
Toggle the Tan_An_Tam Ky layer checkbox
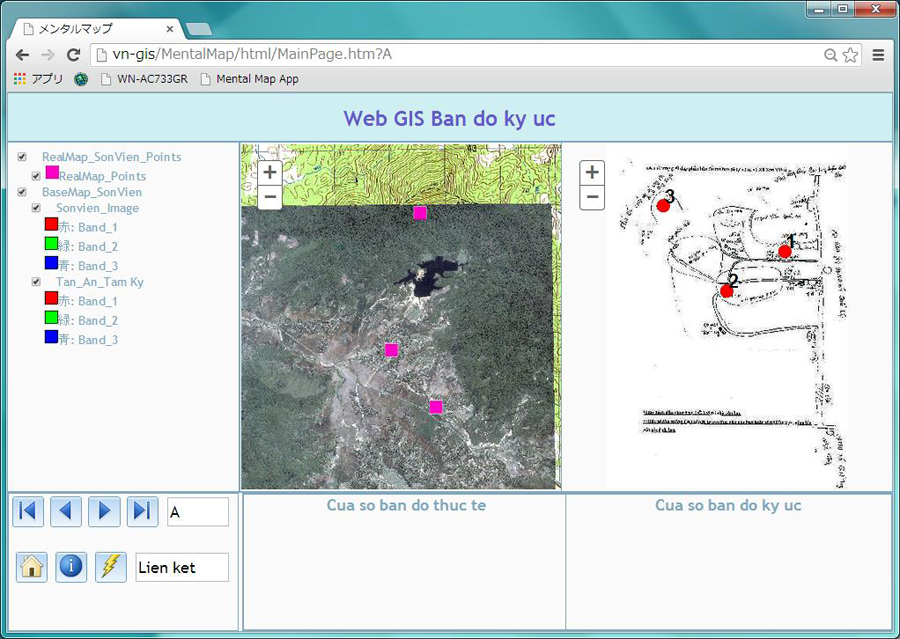[x=36, y=282]
